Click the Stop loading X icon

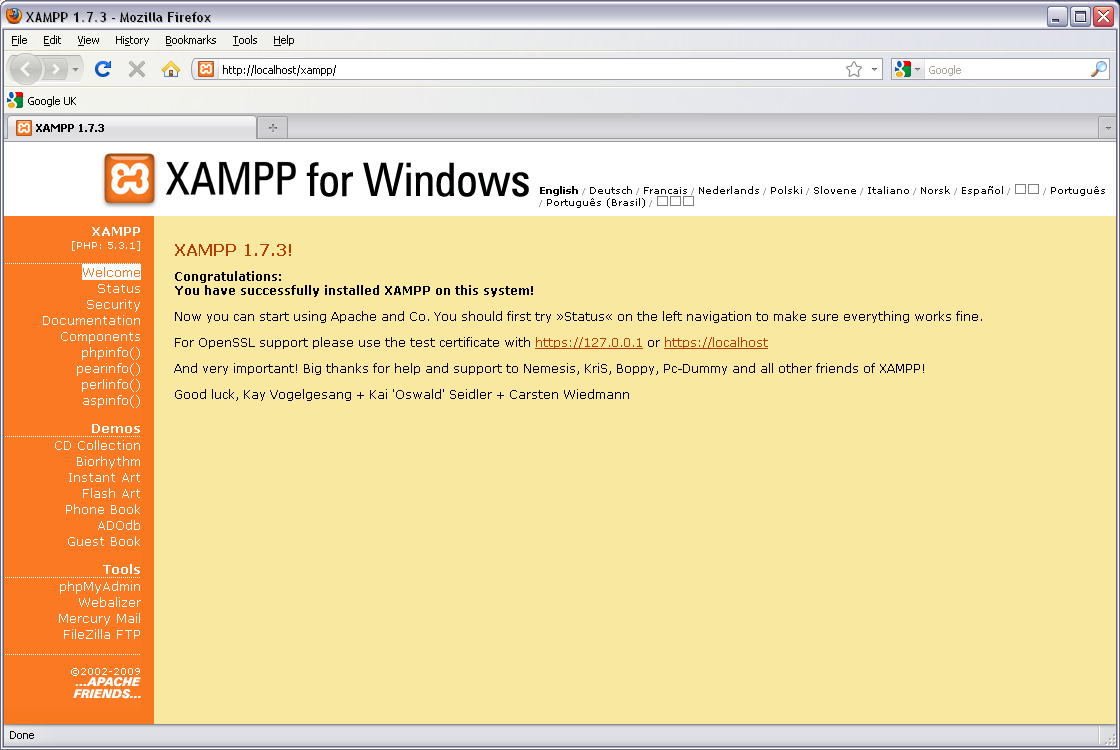[x=137, y=69]
